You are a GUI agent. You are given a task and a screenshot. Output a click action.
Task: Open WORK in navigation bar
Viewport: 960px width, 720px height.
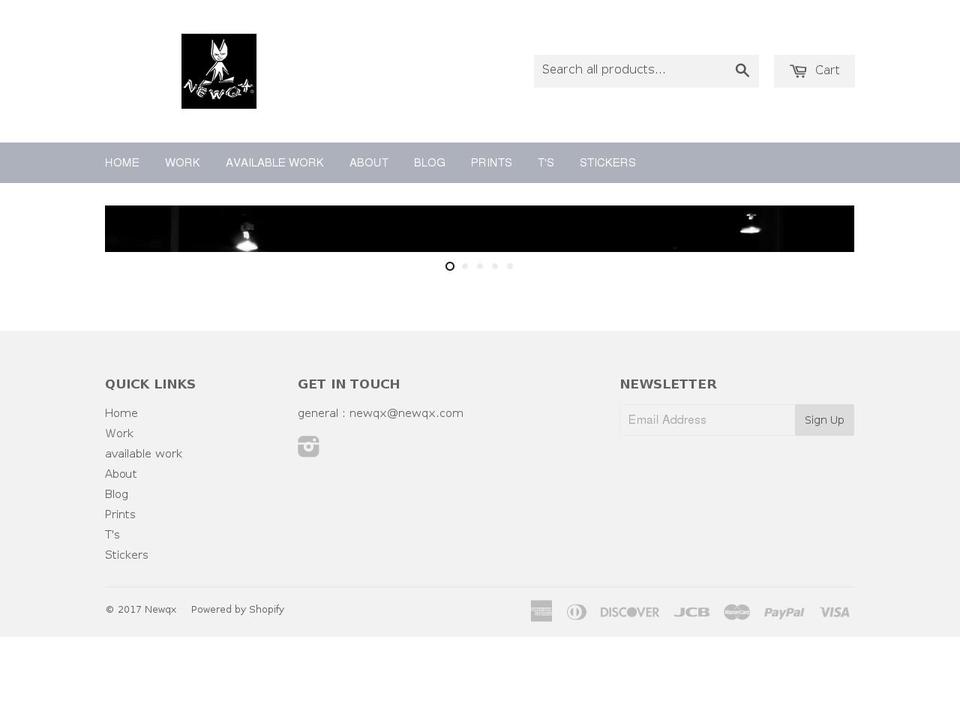[182, 163]
